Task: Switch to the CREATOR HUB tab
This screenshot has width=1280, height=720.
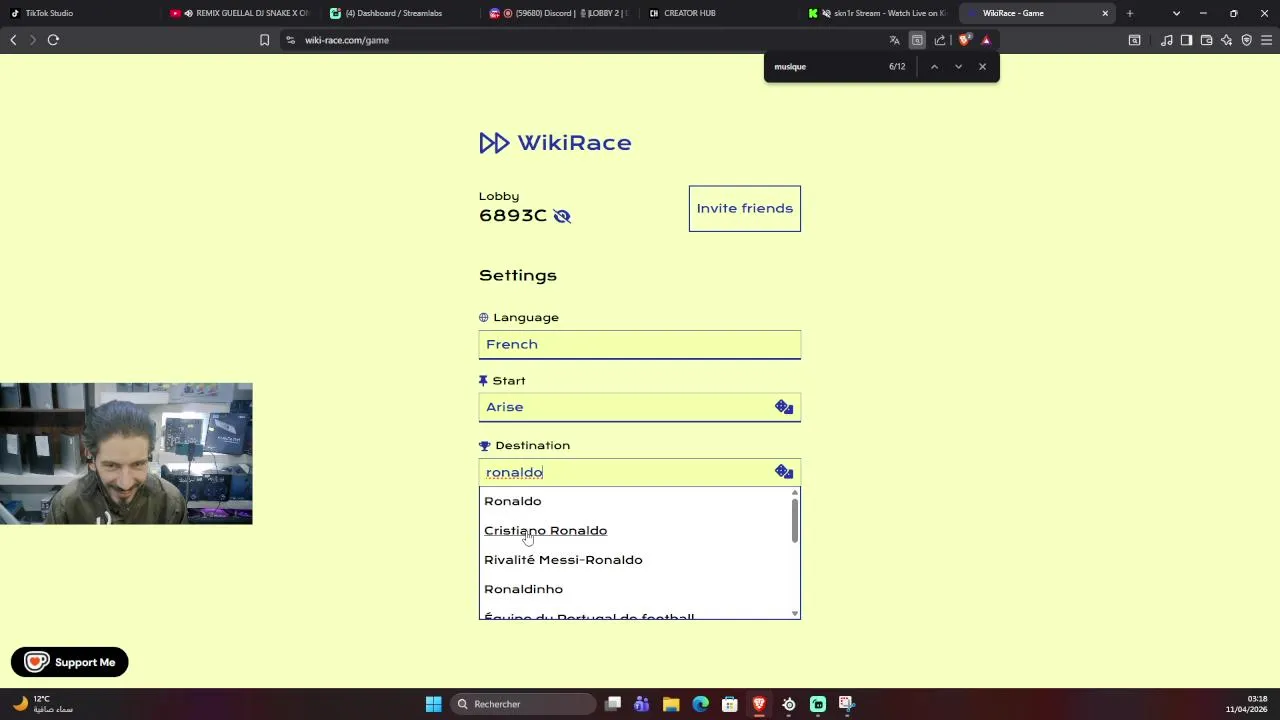Action: pos(720,13)
